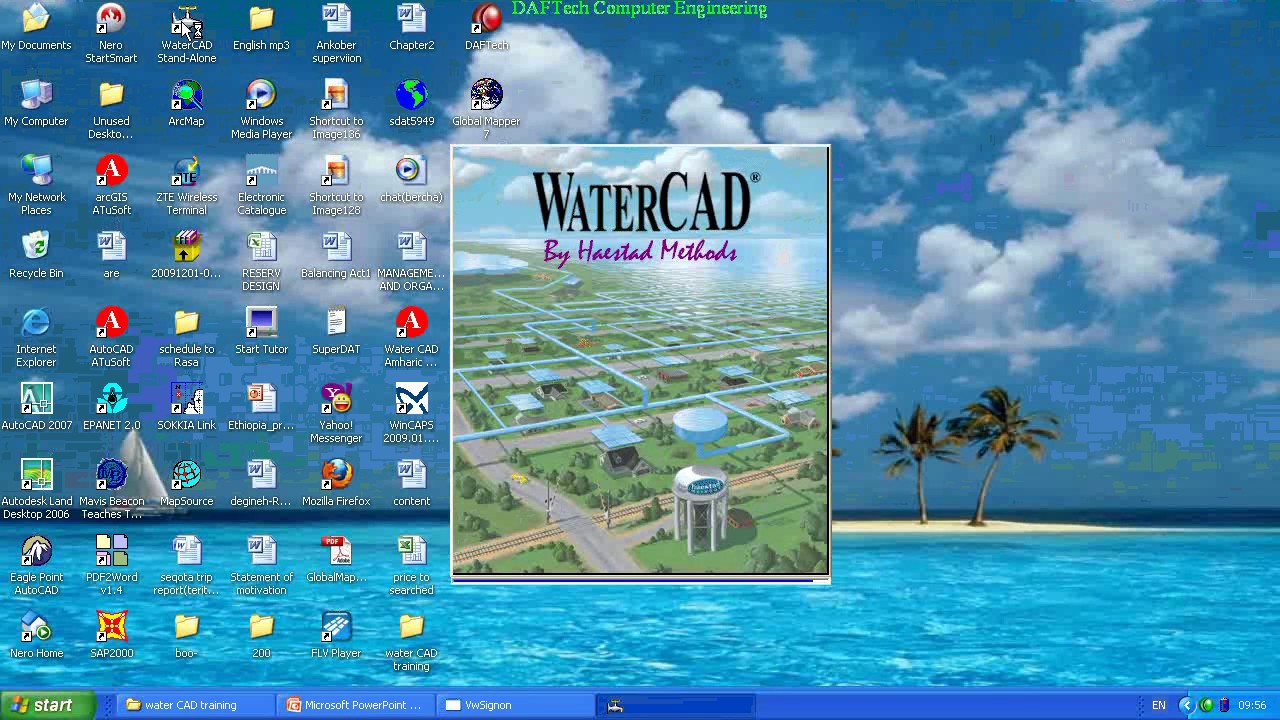Image resolution: width=1280 pixels, height=720 pixels.
Task: Open Water CAD Amharic PDF
Action: (411, 323)
